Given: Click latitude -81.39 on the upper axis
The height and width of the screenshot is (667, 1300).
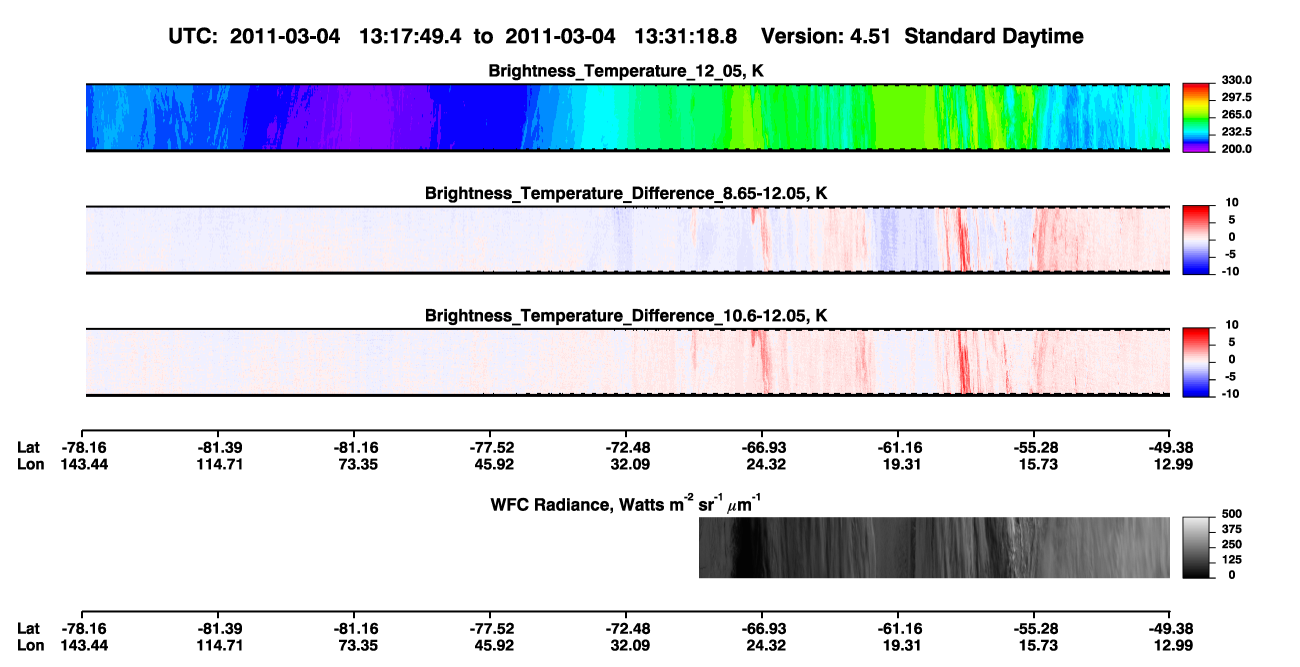Looking at the screenshot, I should click(x=218, y=447).
